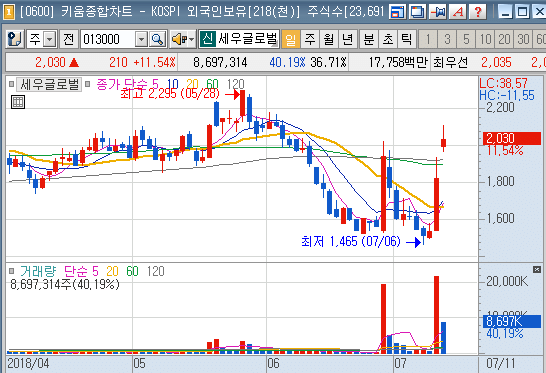Close the volume panel with x icon
Viewport: 546px width, 373px height.
[537, 269]
